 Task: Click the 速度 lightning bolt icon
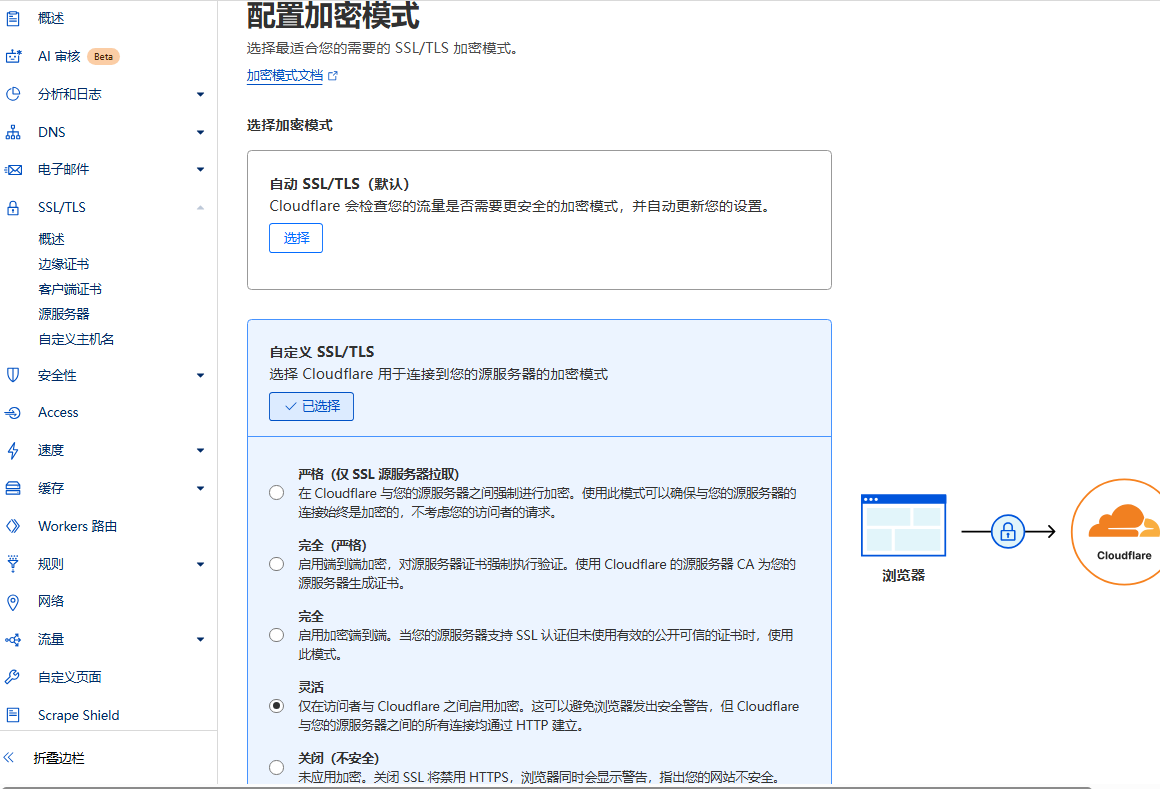pyautogui.click(x=13, y=450)
